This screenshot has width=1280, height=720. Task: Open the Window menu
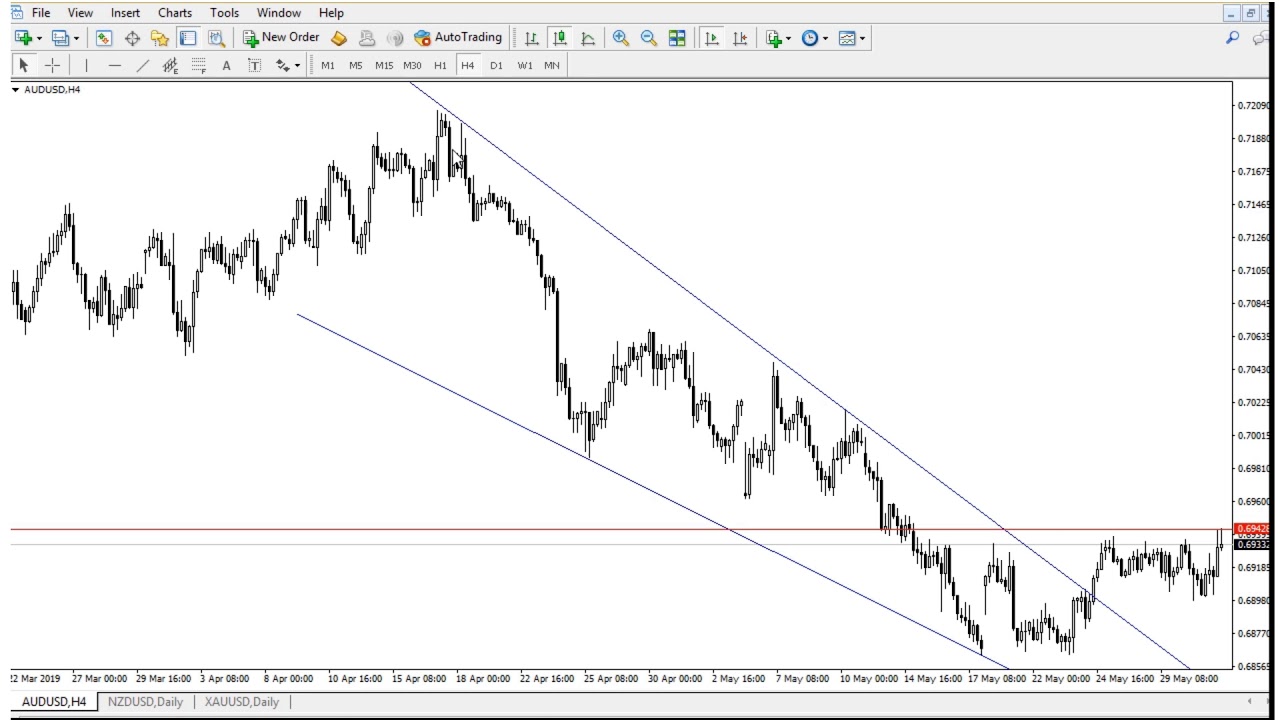pyautogui.click(x=279, y=13)
